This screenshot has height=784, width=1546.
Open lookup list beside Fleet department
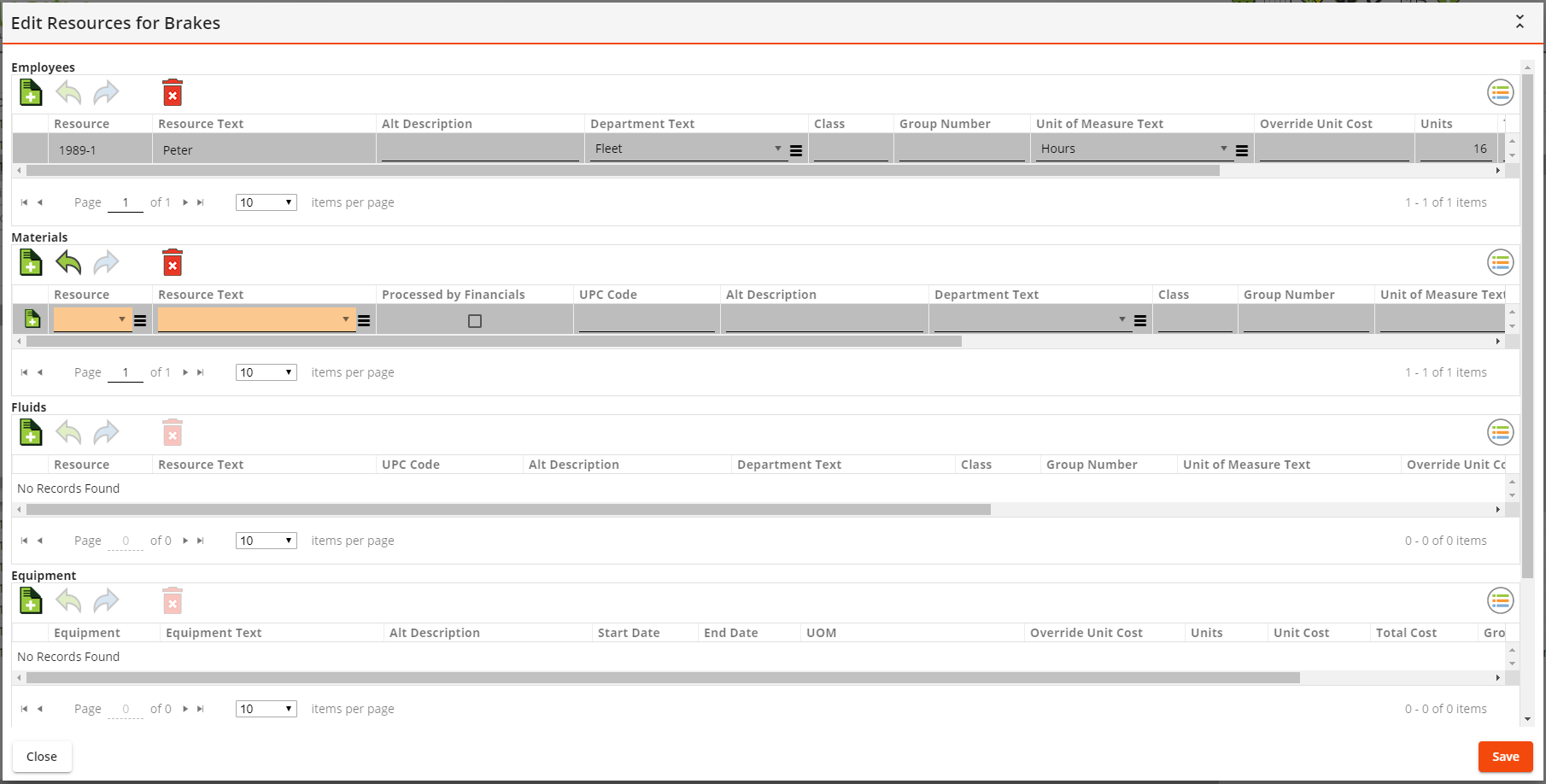click(x=796, y=150)
